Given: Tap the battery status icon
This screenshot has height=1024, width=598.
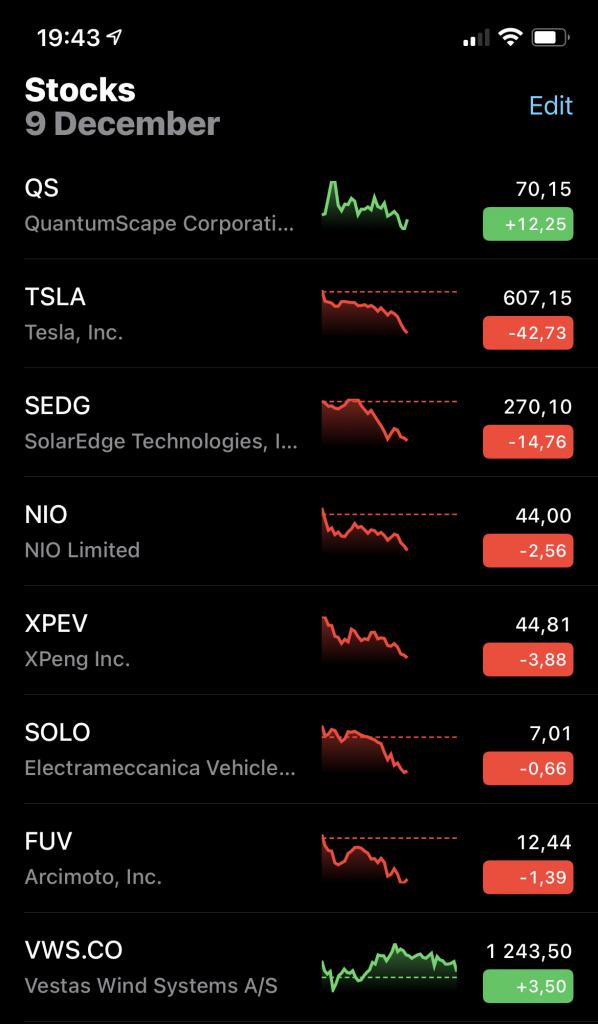Looking at the screenshot, I should (550, 38).
